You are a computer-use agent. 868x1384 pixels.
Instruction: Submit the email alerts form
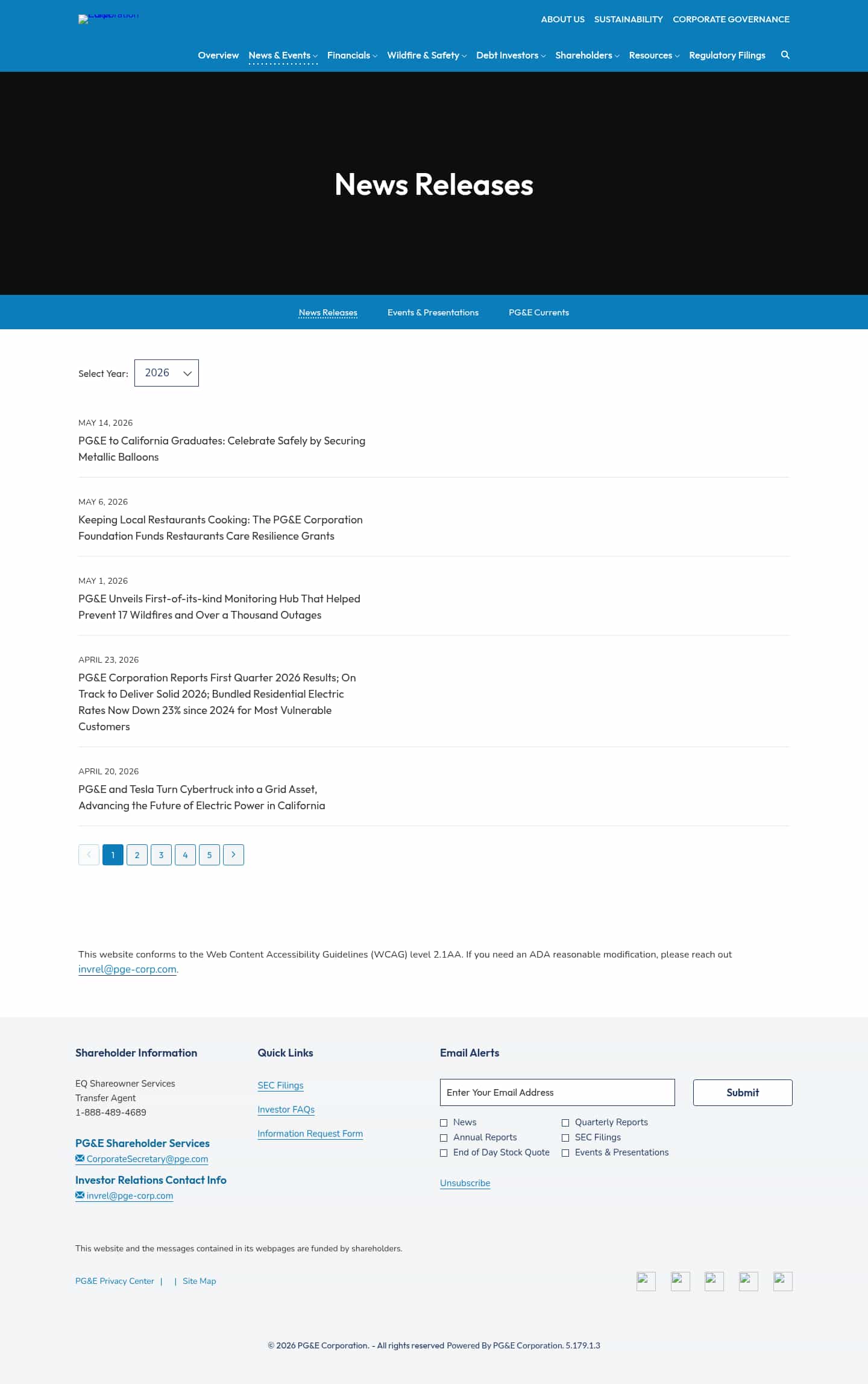tap(743, 1093)
